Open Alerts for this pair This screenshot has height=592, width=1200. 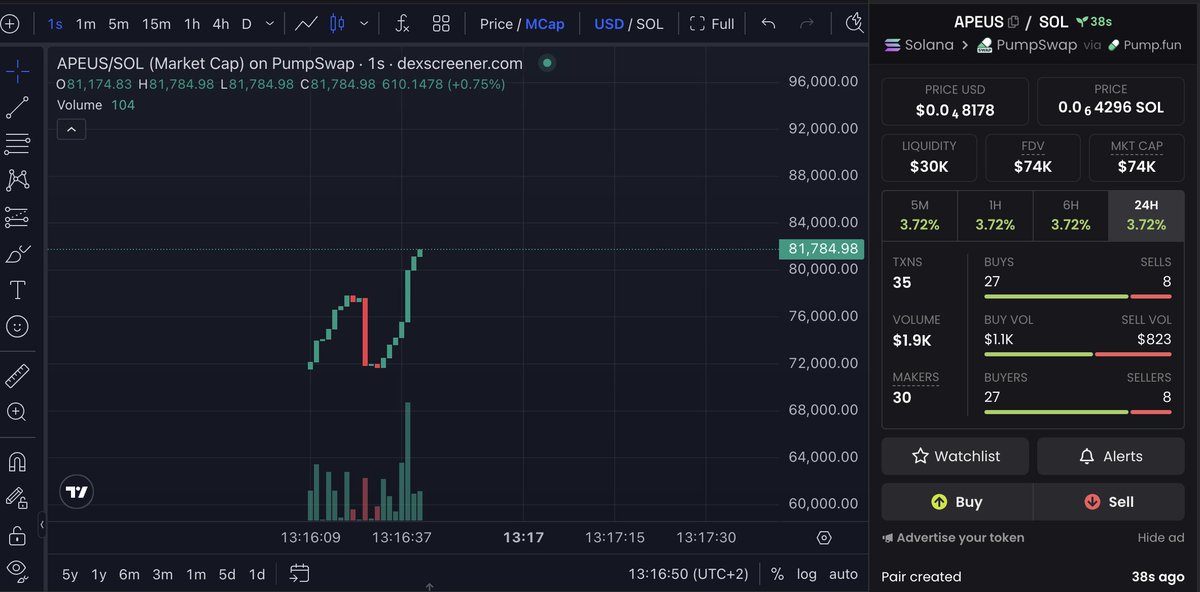click(1111, 456)
